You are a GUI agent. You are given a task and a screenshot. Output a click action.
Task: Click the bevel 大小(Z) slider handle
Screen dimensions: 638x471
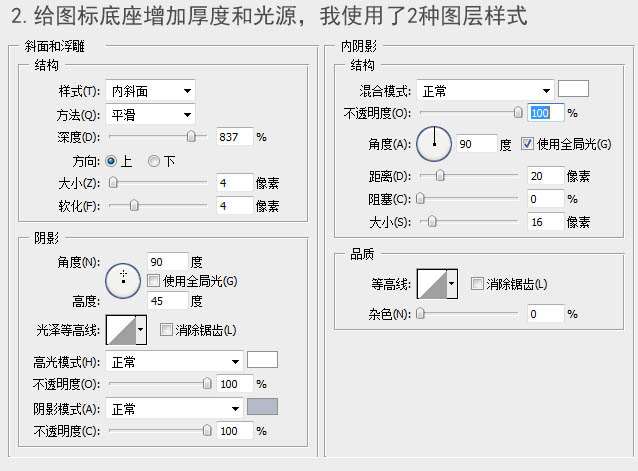113,183
